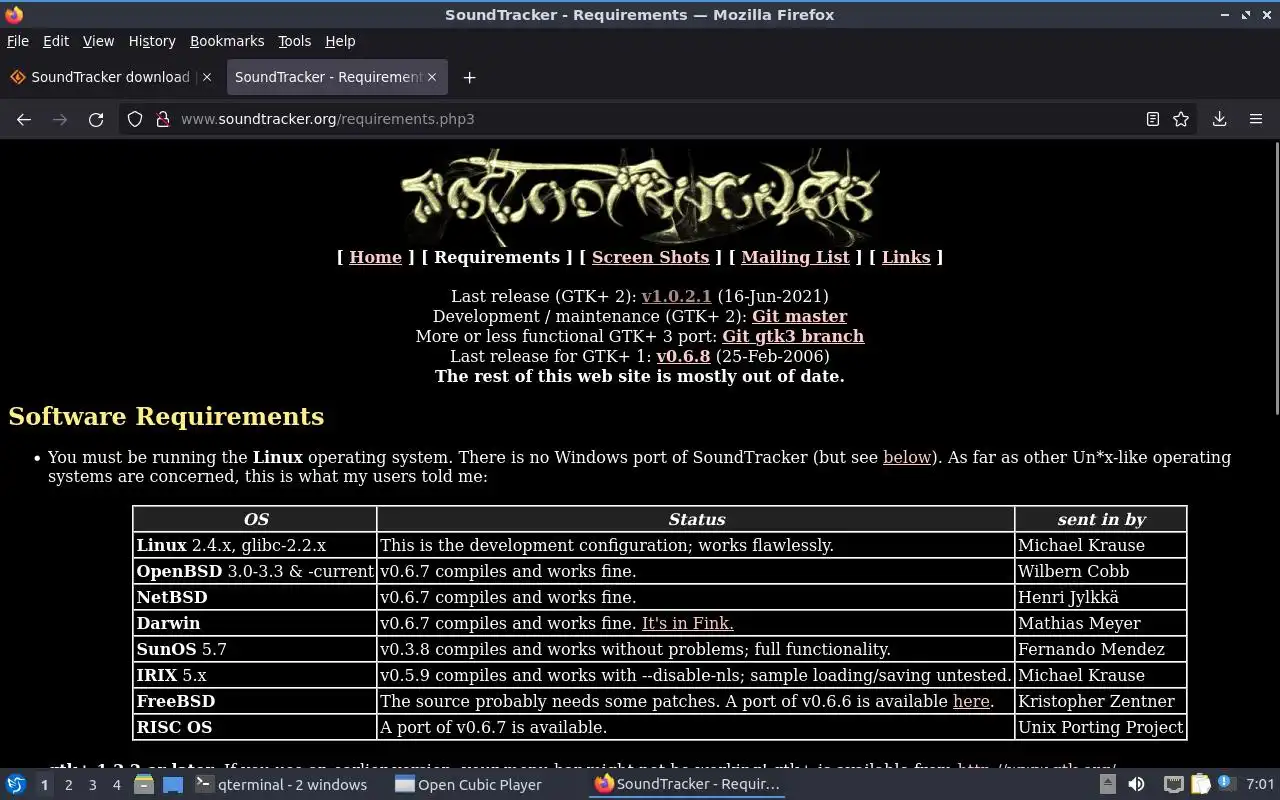Open the file manager icon in taskbar
This screenshot has width=1280, height=800.
coord(143,784)
